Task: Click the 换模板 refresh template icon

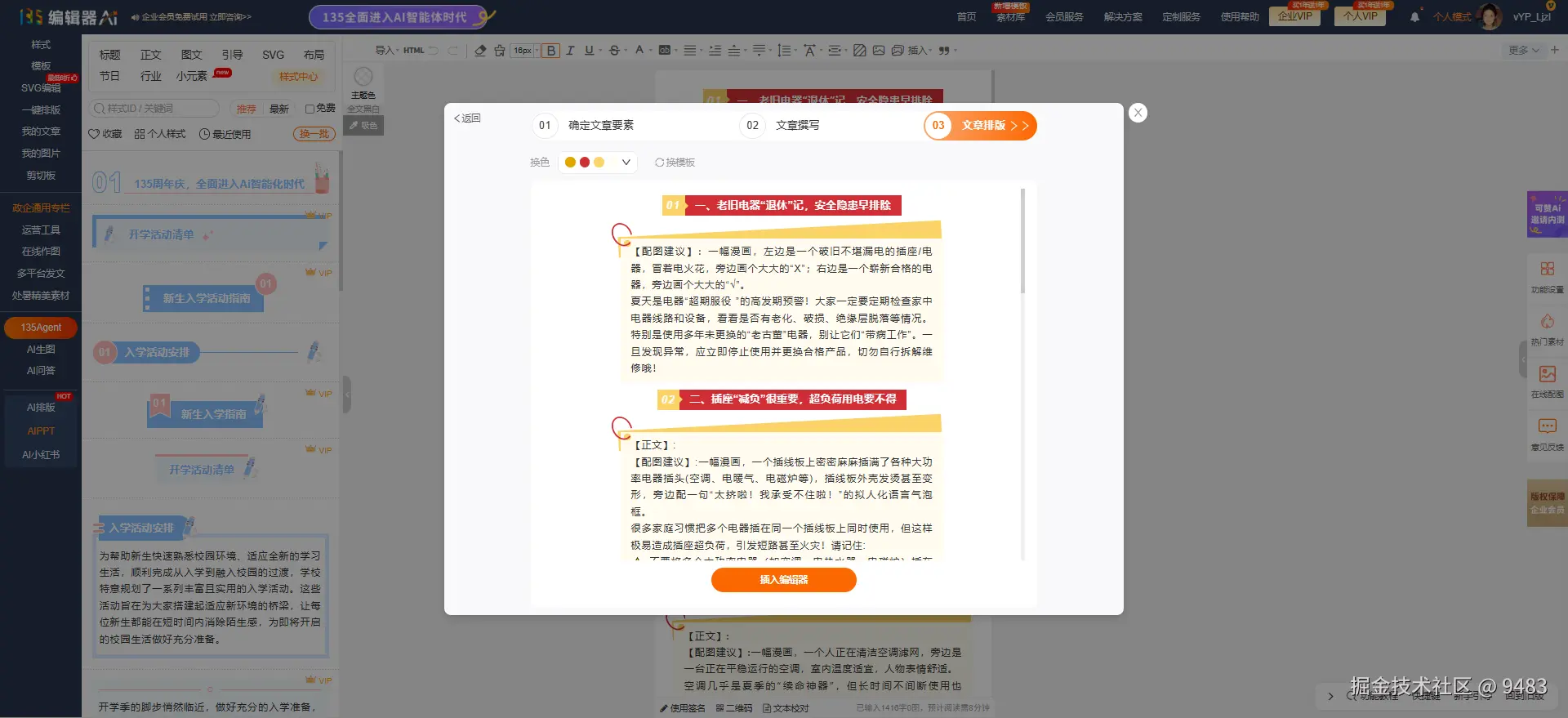Action: tap(675, 163)
